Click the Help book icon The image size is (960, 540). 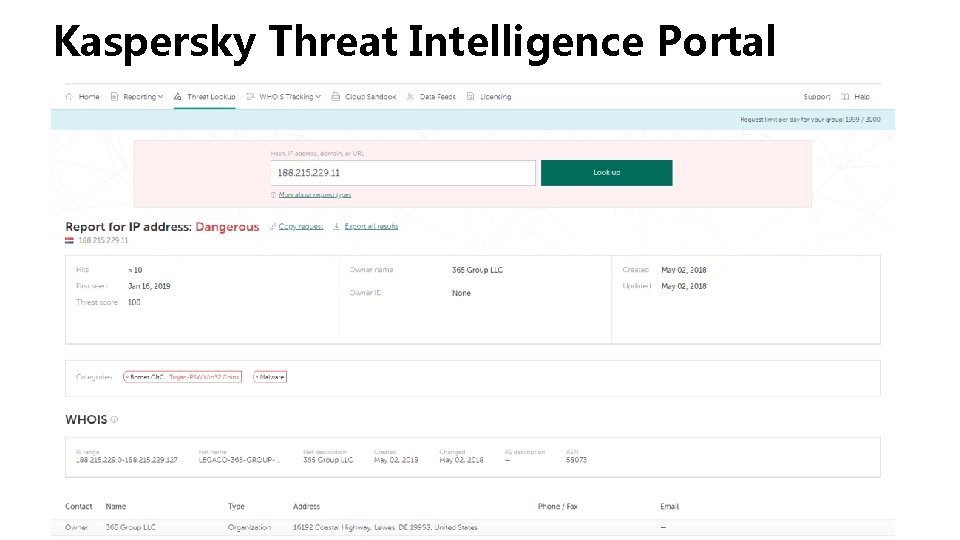click(845, 97)
